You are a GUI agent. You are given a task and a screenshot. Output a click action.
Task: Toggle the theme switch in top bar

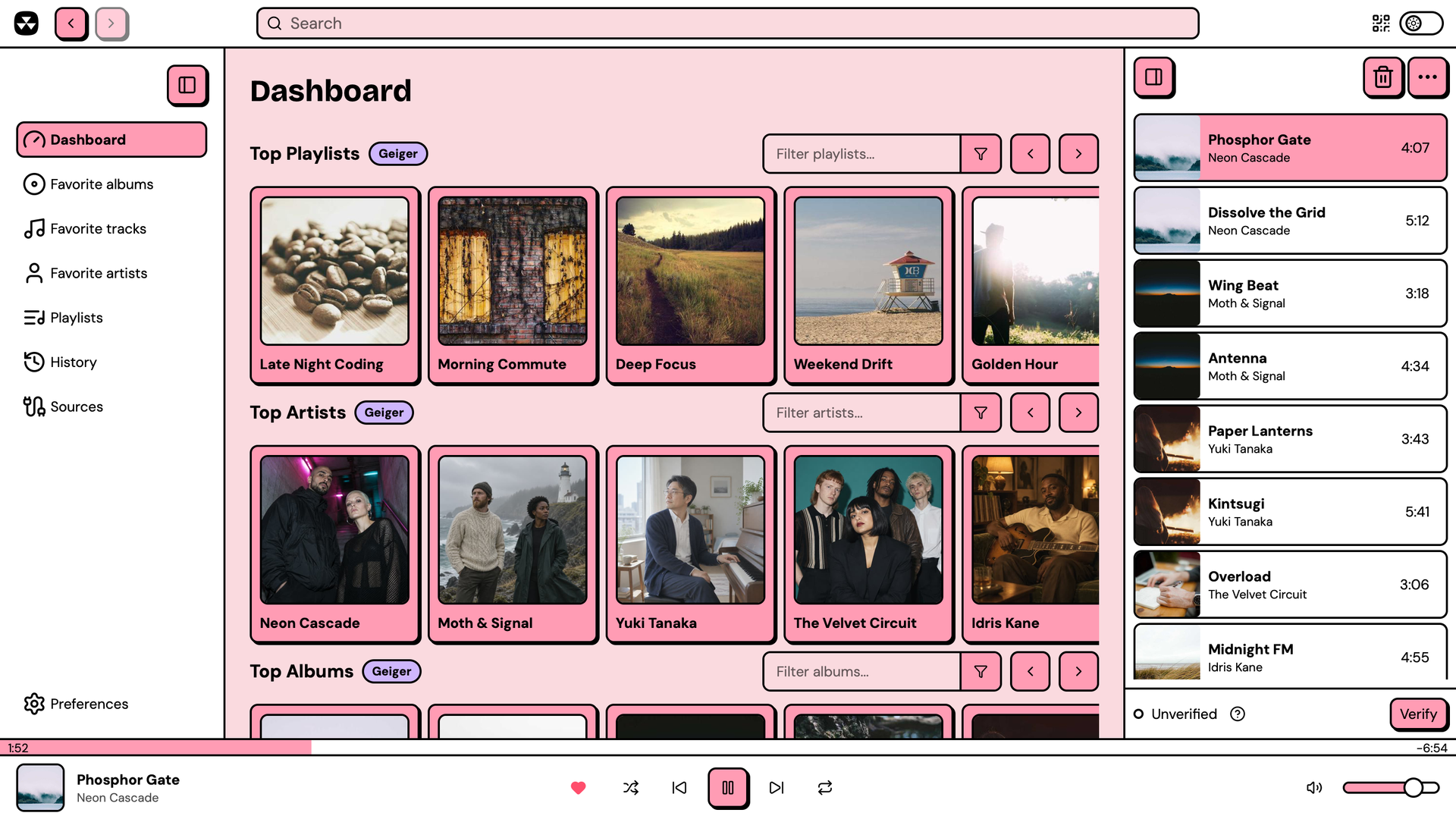[1421, 24]
